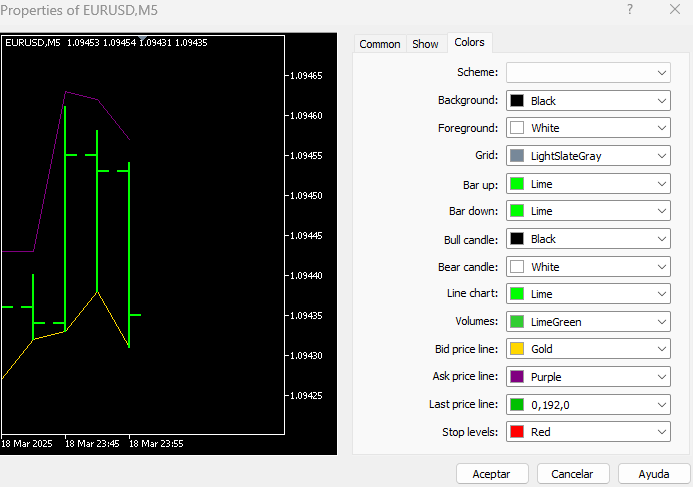The height and width of the screenshot is (487, 693).
Task: Click the 18 Mar 2025 date label
Action: point(27,443)
